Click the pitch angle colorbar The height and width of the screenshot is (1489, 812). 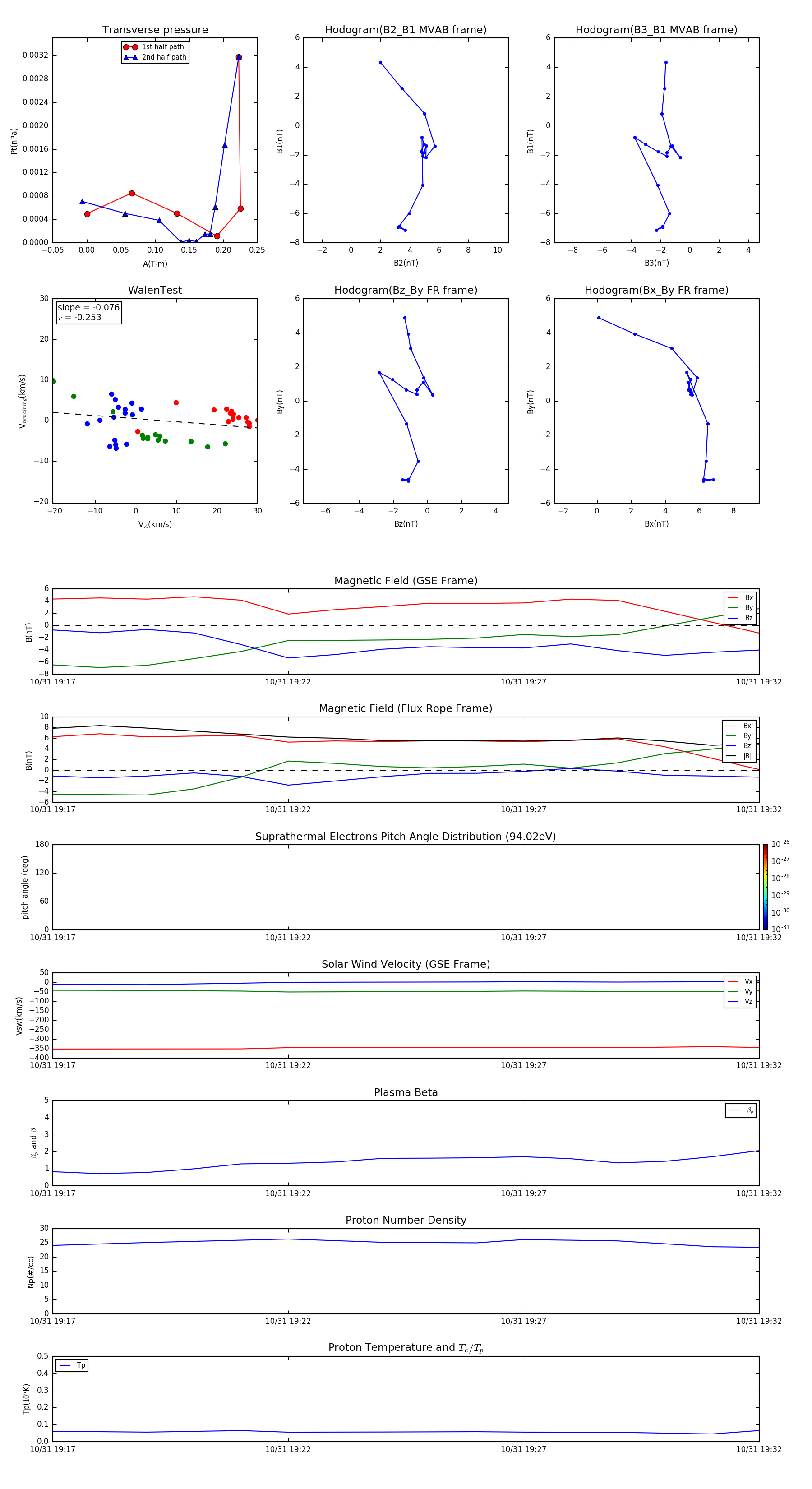(765, 887)
